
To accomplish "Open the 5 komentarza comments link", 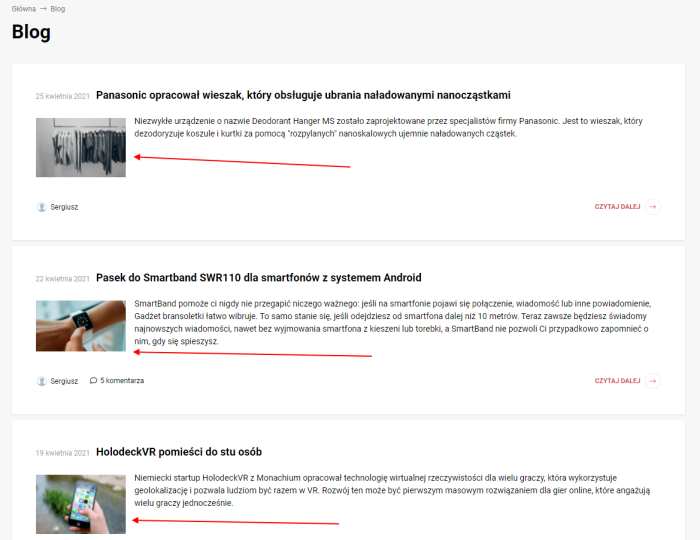I will point(122,381).
